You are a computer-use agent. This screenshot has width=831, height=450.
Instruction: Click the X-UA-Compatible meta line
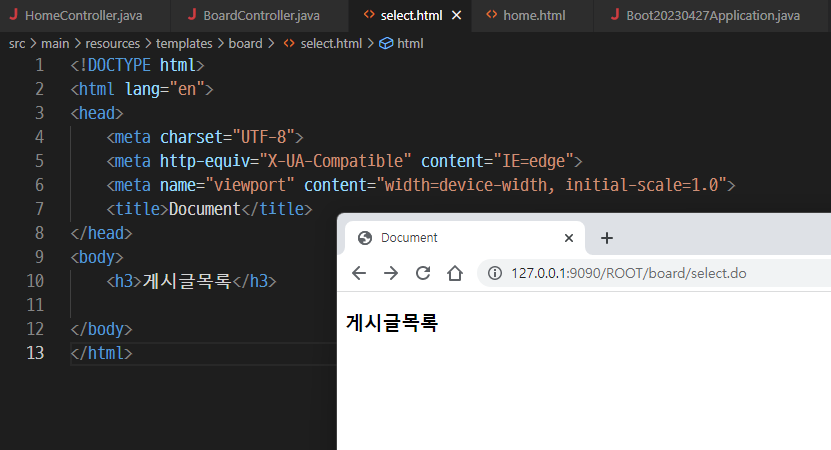(x=344, y=161)
